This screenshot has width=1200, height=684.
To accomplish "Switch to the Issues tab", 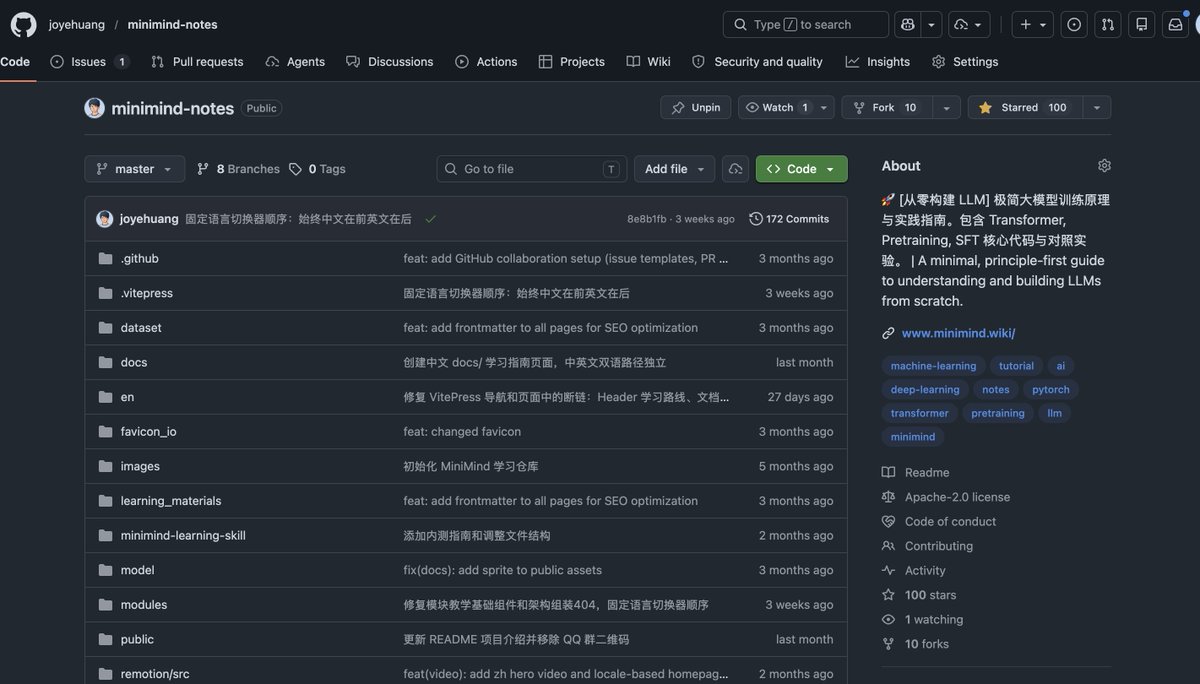I will coord(90,62).
